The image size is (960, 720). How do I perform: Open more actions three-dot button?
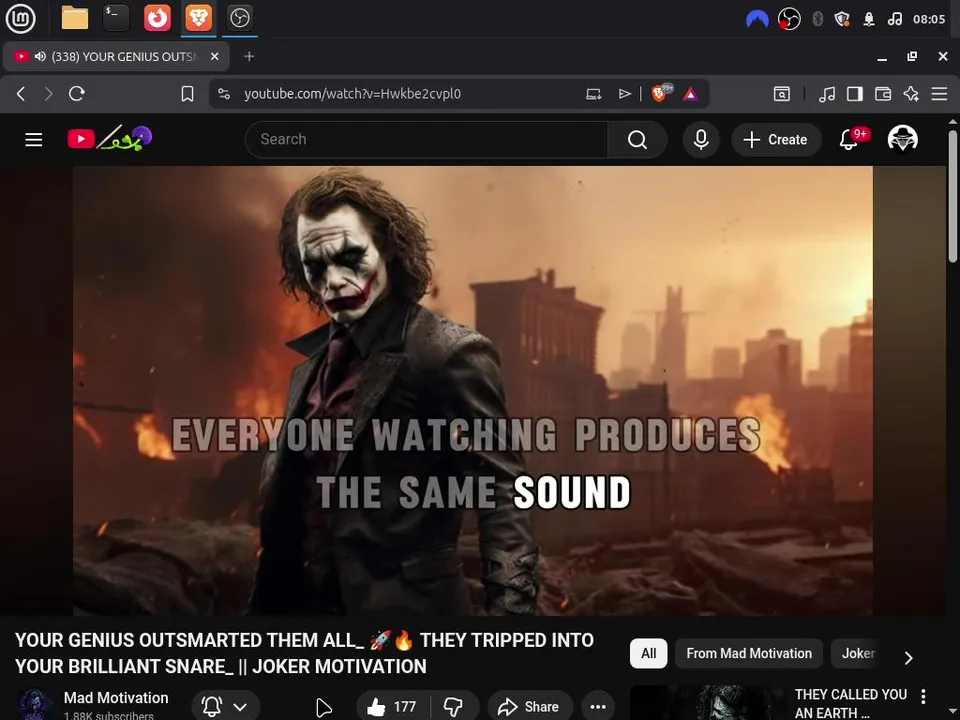[x=598, y=707]
